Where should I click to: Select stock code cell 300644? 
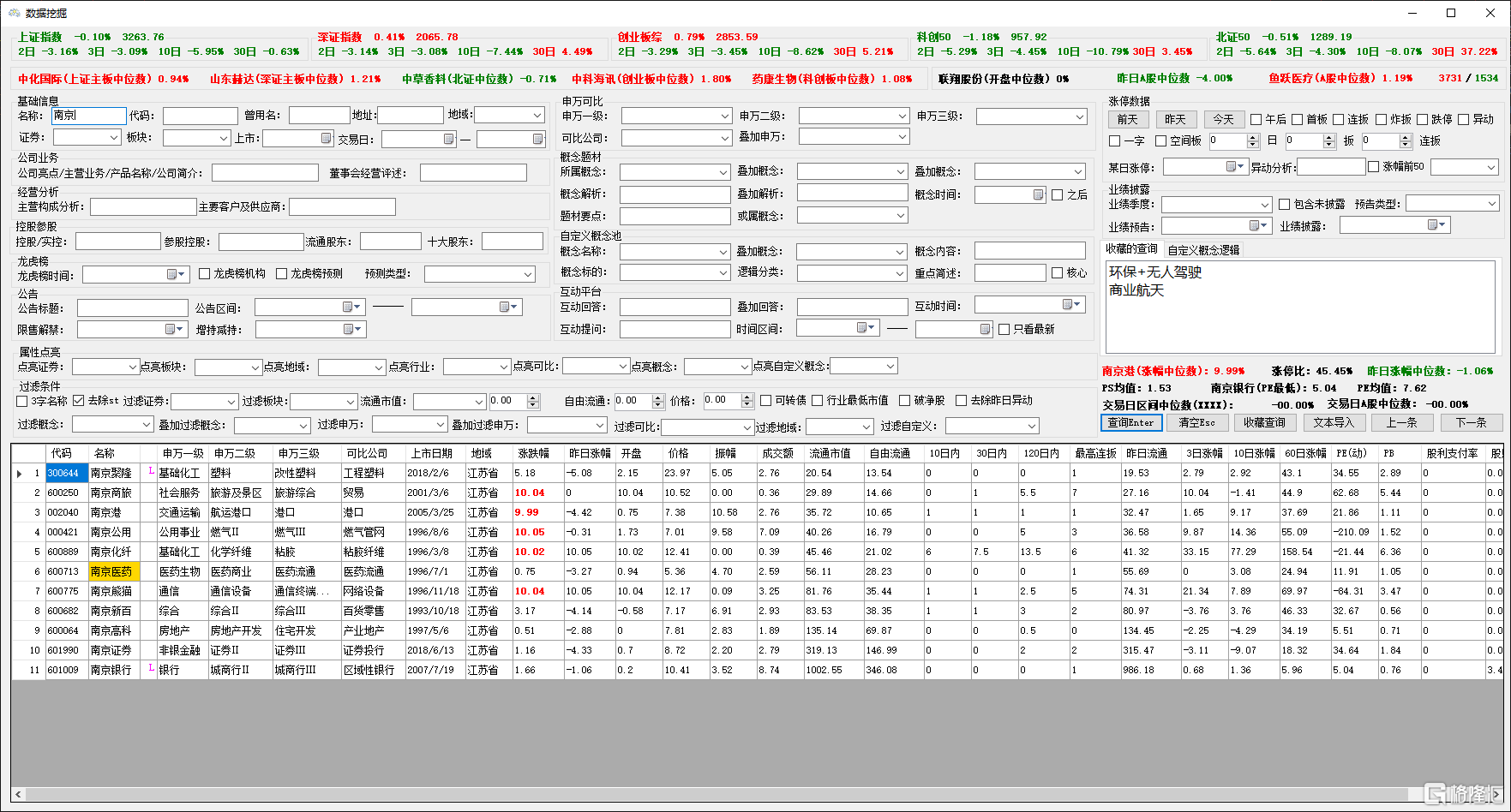tap(67, 473)
